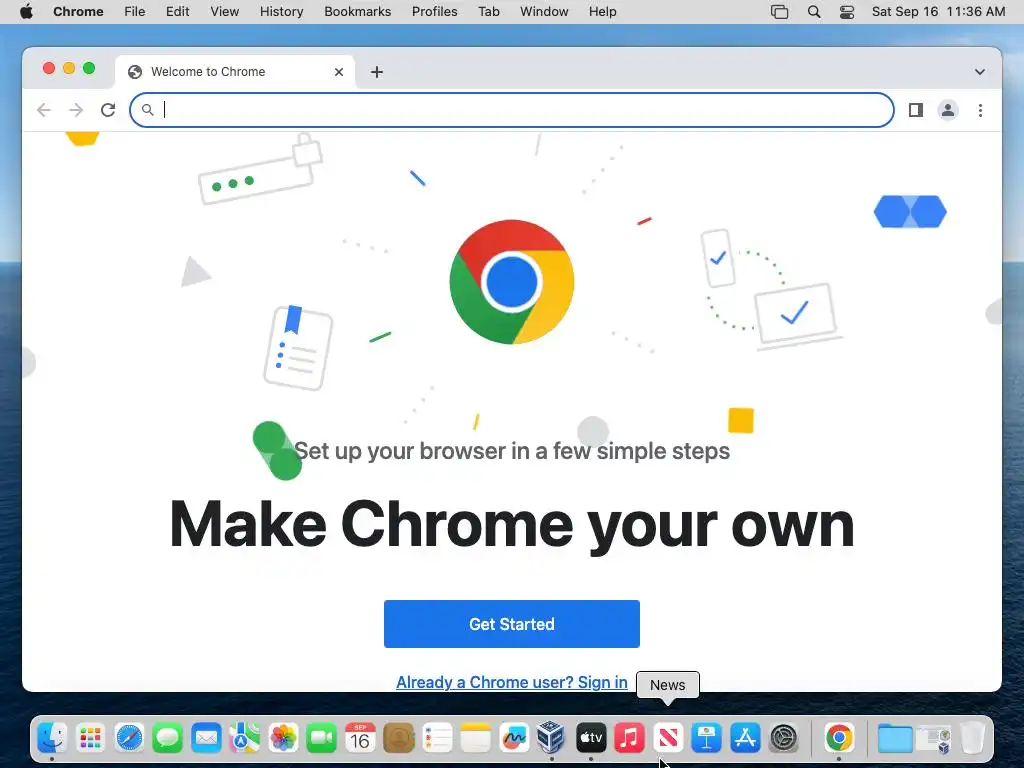Focus the address bar field
Viewport: 1024px width, 768px height.
(512, 110)
